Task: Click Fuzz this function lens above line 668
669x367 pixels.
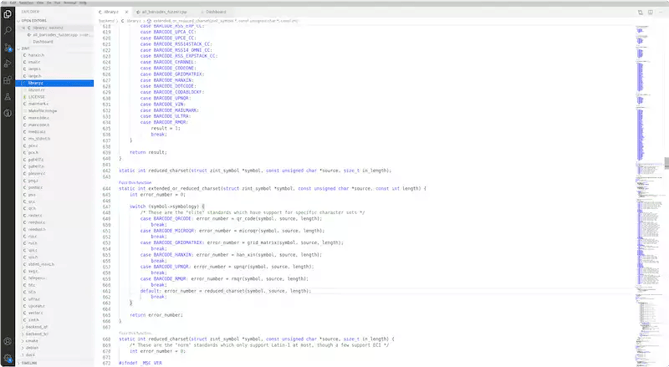Action: (135, 333)
